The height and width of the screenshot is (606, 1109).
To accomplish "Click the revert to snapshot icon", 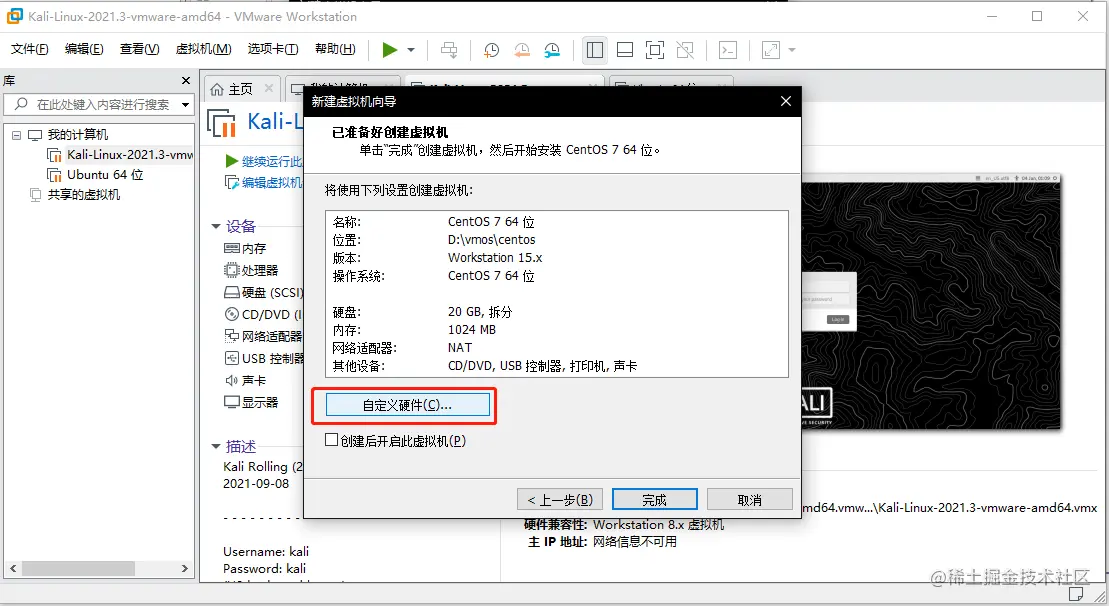I will pyautogui.click(x=521, y=49).
